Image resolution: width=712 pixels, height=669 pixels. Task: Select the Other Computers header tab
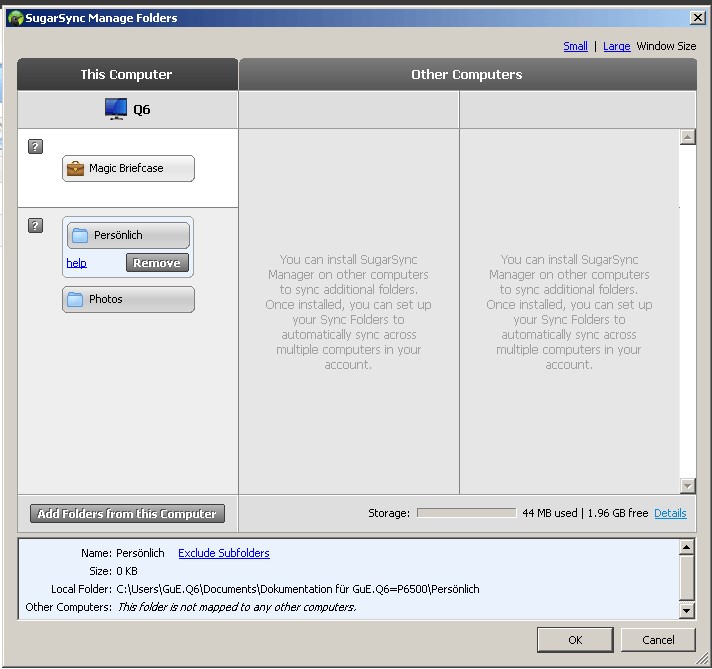(x=466, y=74)
